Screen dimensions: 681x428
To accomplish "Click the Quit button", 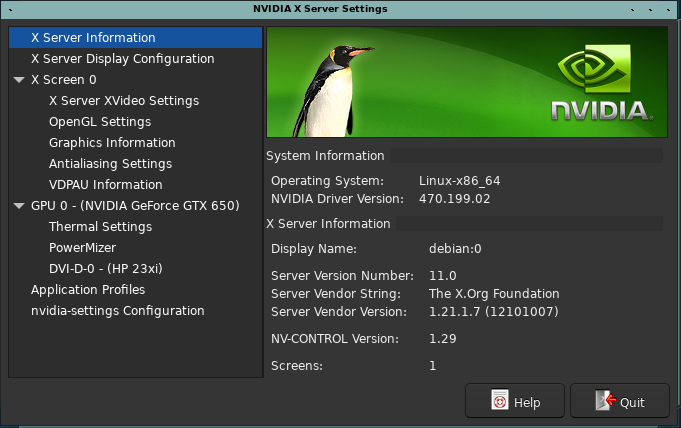I will pyautogui.click(x=620, y=401).
